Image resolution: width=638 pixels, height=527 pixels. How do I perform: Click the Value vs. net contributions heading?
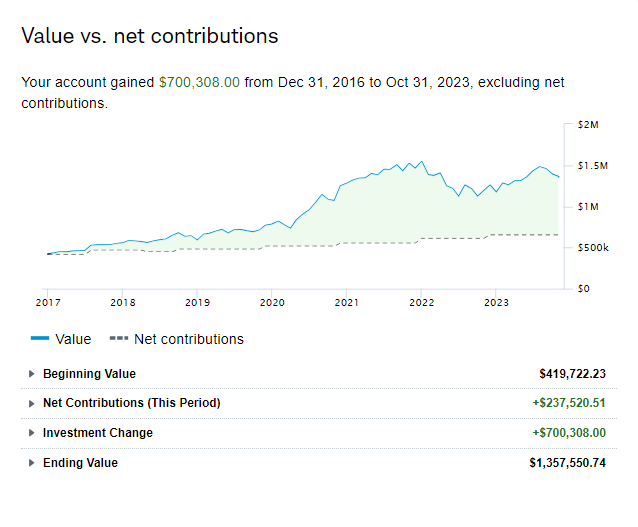(150, 36)
